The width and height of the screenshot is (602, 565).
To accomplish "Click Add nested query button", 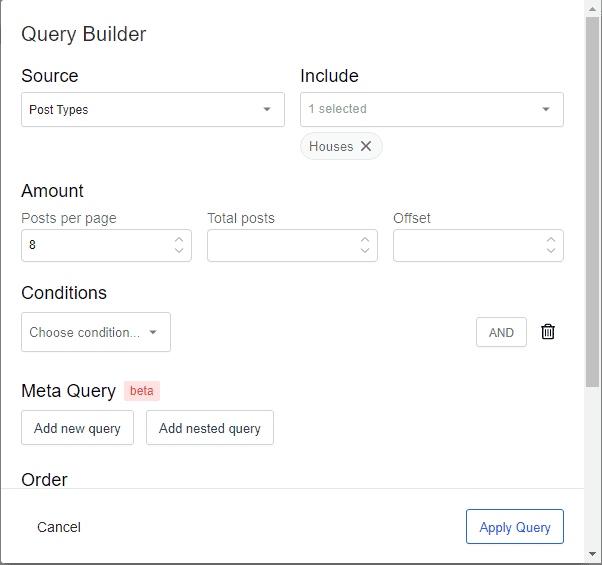I will click(x=209, y=428).
